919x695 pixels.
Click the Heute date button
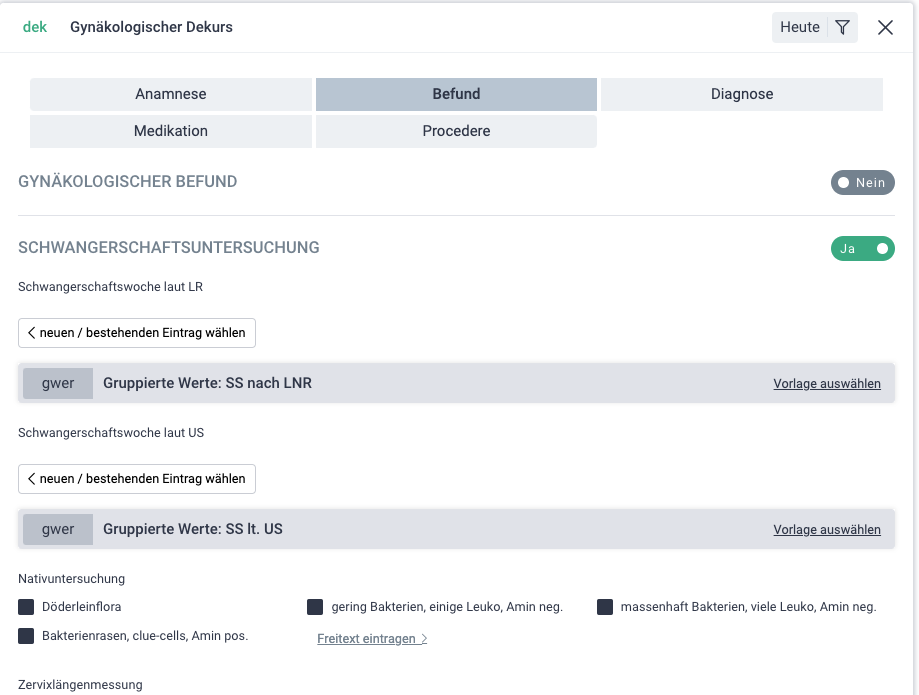[800, 28]
